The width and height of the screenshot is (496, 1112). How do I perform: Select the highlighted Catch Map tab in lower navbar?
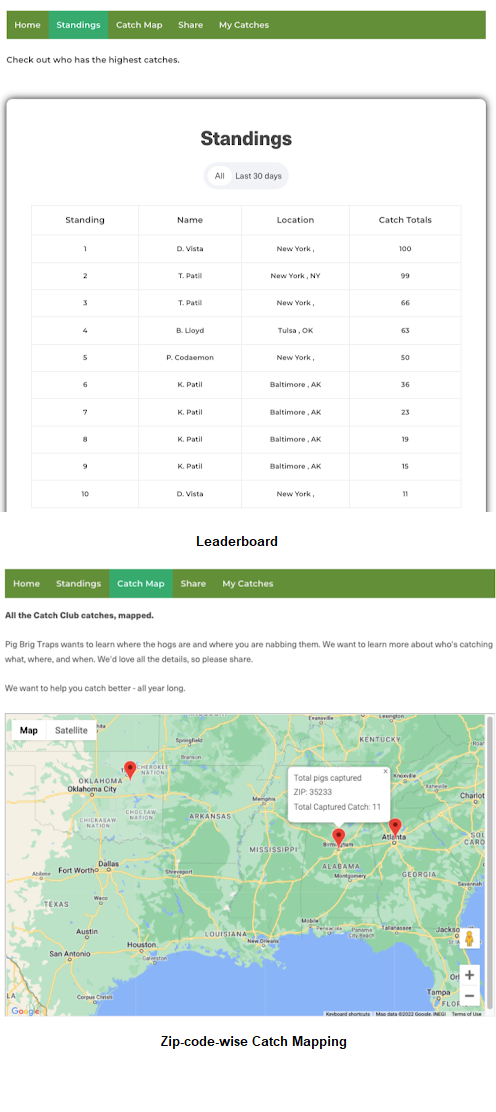click(x=140, y=584)
